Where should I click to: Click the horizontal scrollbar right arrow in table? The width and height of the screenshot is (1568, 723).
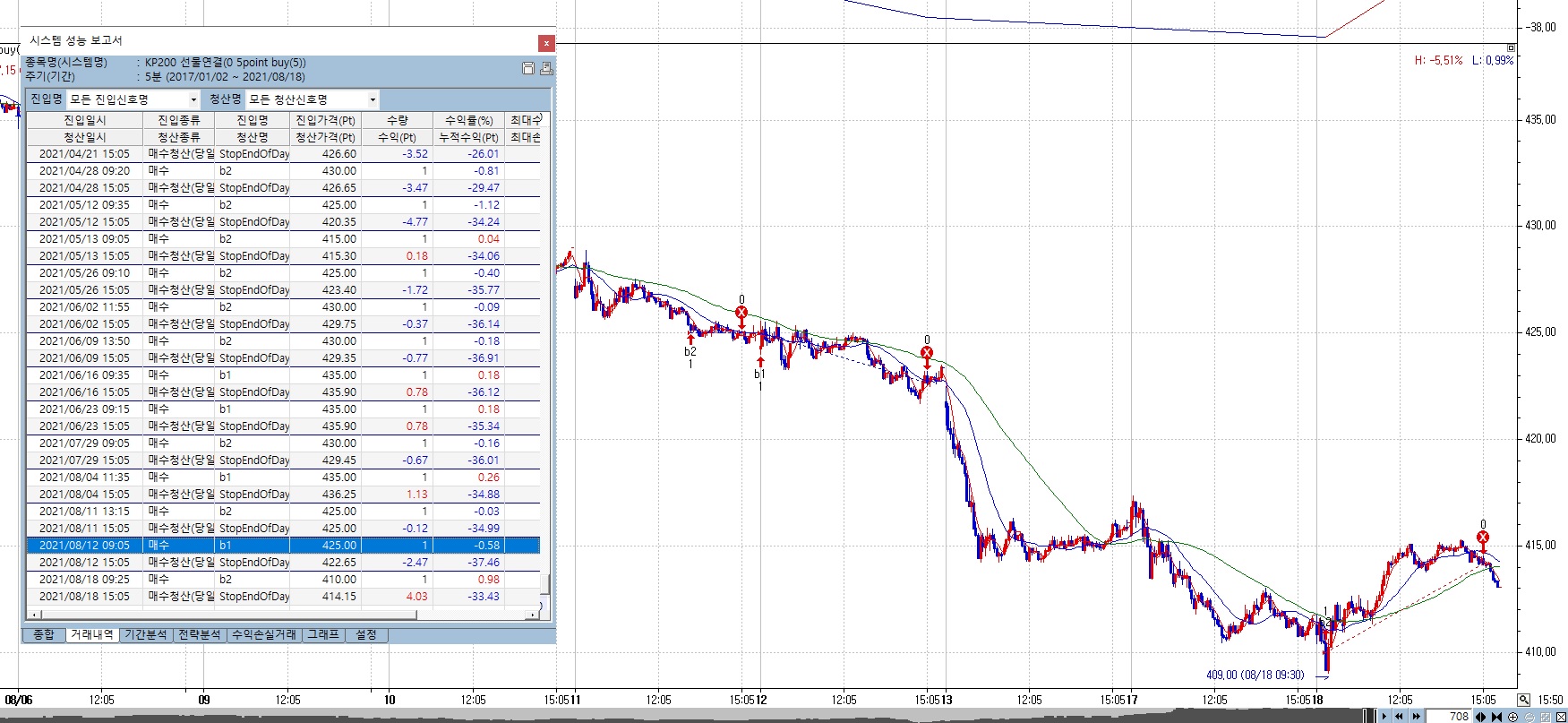[534, 615]
